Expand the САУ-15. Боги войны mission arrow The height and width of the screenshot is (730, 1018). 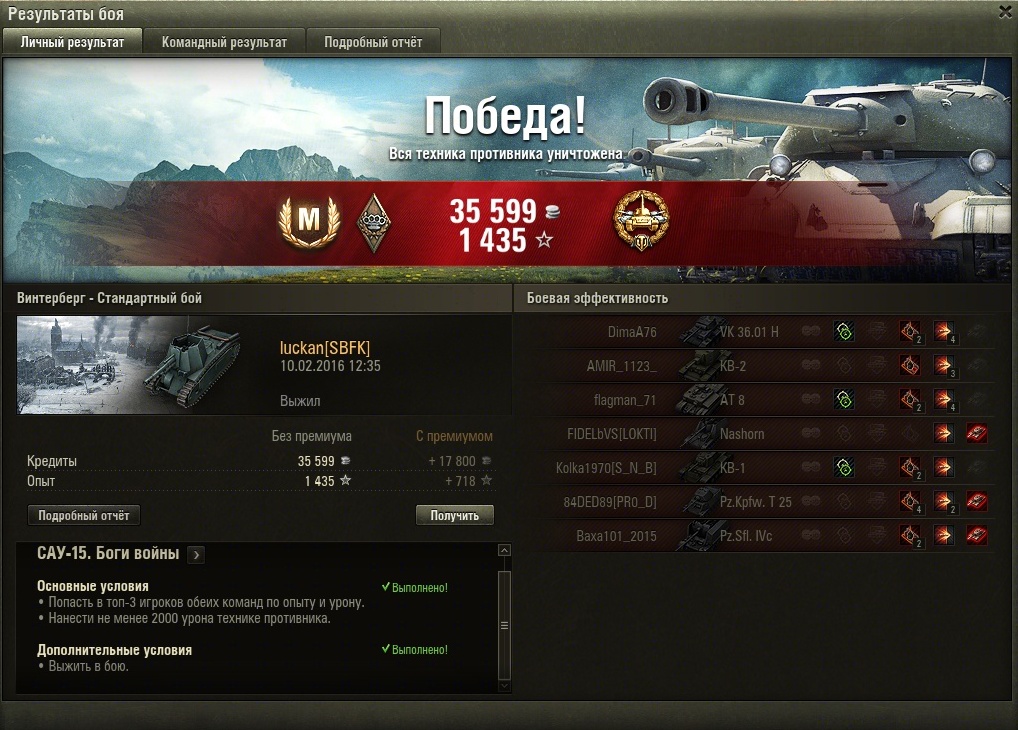coord(196,555)
